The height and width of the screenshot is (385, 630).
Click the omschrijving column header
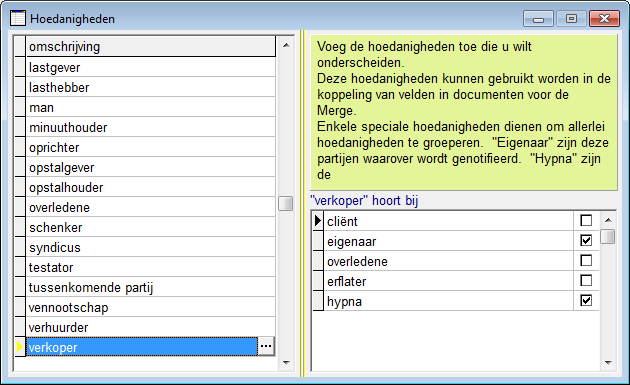click(151, 47)
